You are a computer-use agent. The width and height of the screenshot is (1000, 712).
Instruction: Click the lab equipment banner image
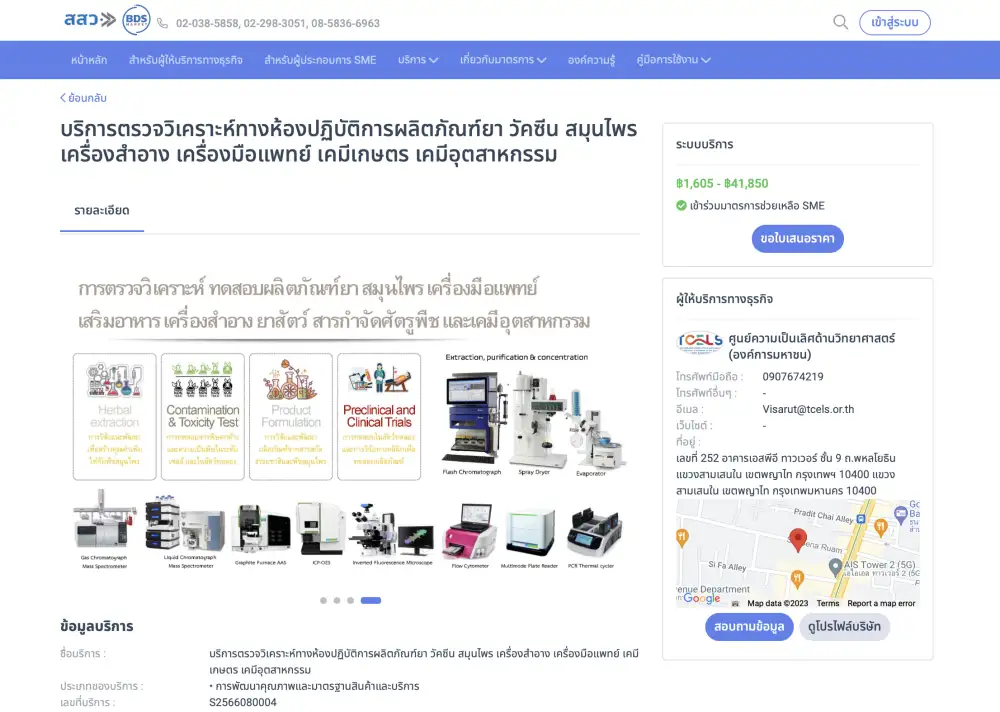point(349,422)
